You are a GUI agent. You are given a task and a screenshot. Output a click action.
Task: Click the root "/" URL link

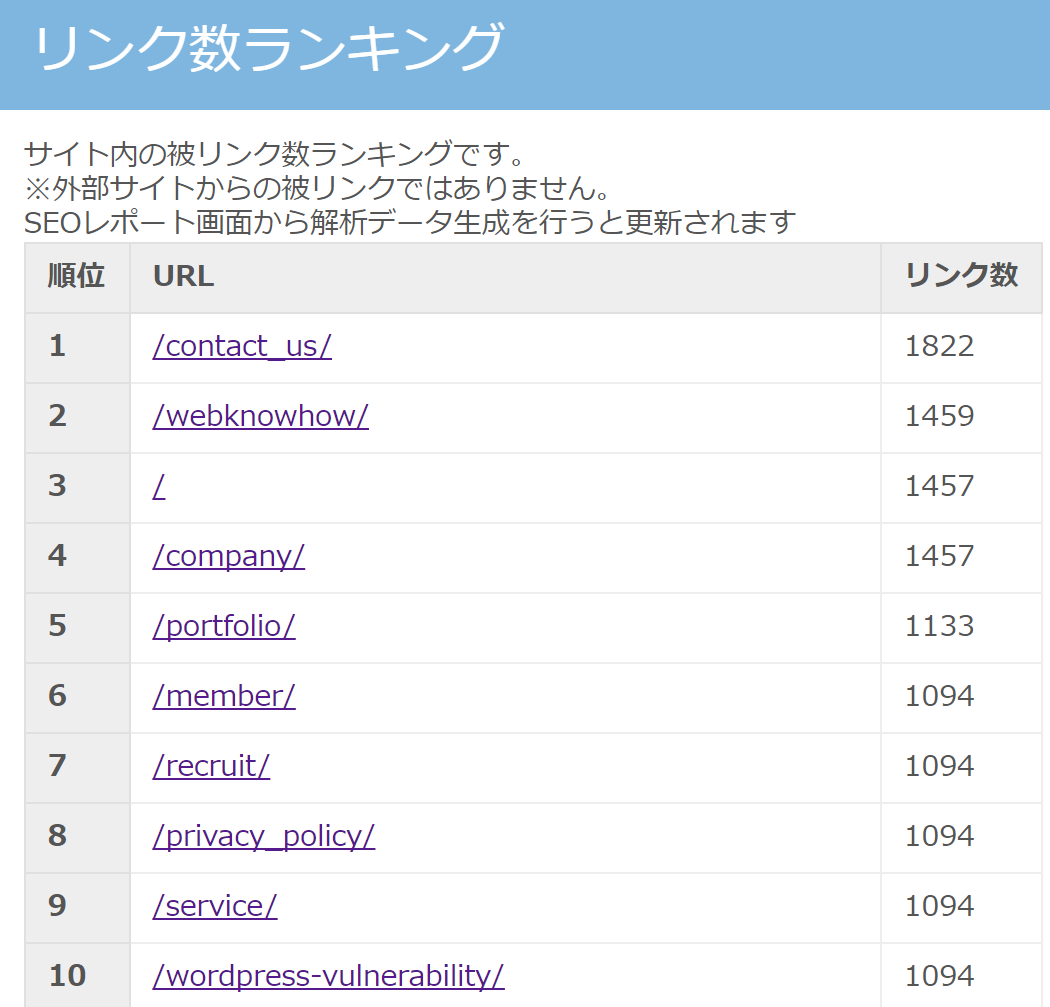[159, 486]
